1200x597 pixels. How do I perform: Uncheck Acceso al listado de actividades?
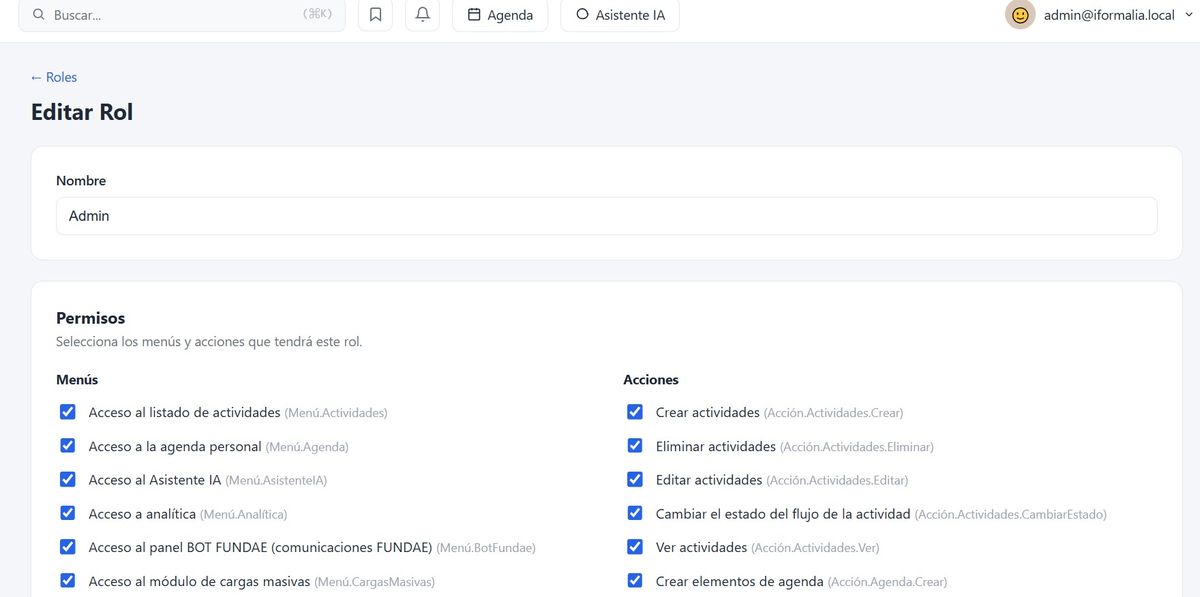coord(68,412)
